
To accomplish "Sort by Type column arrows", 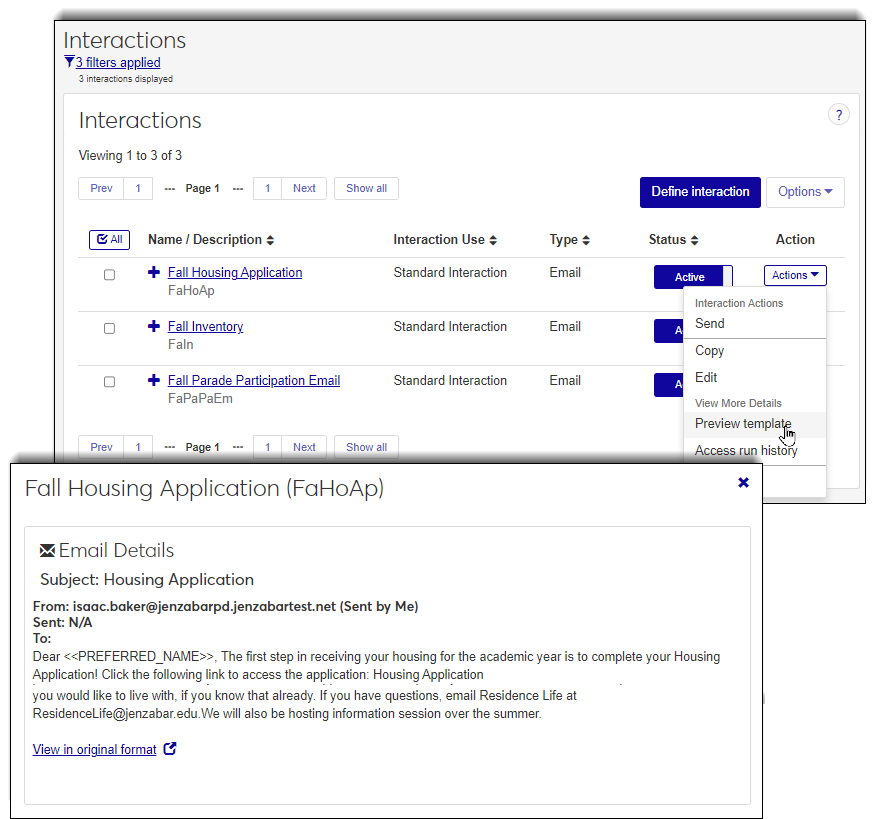I will tap(585, 240).
